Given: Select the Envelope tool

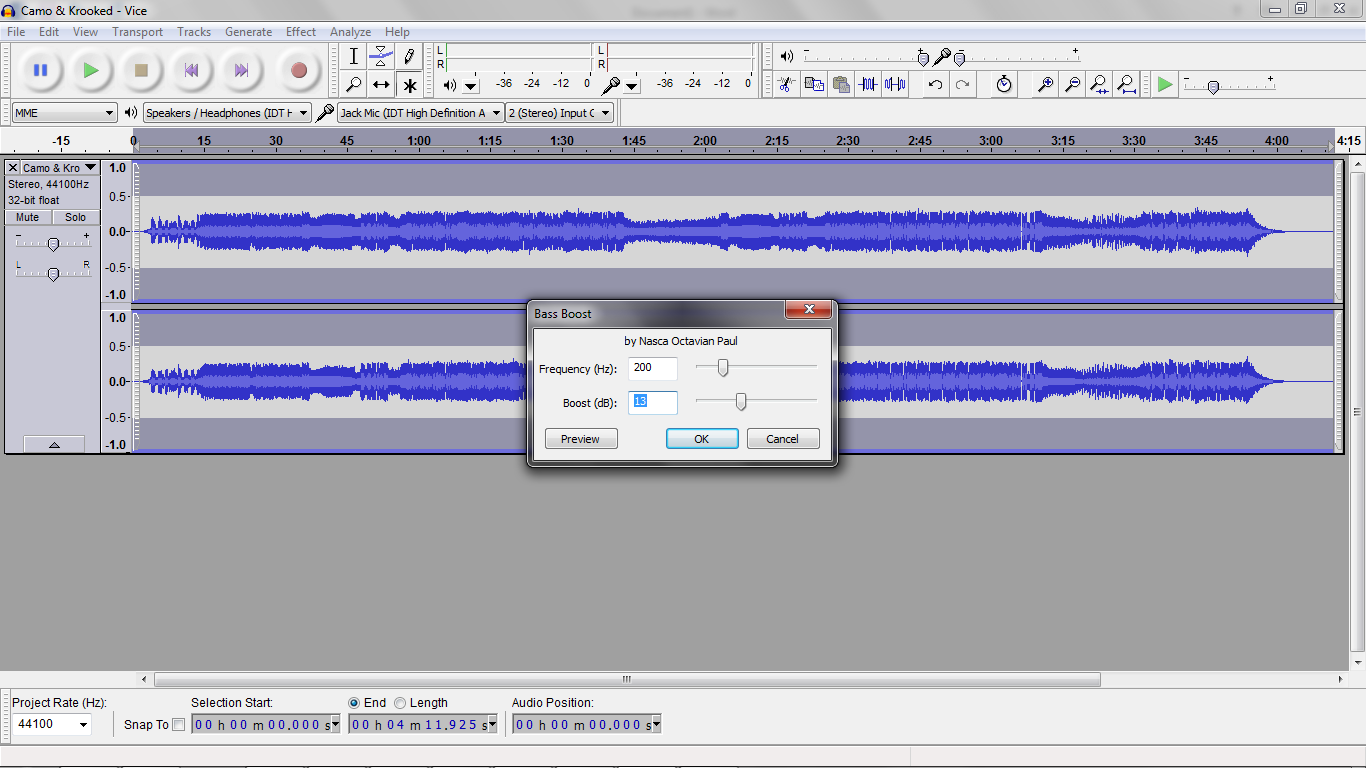Looking at the screenshot, I should 381,56.
